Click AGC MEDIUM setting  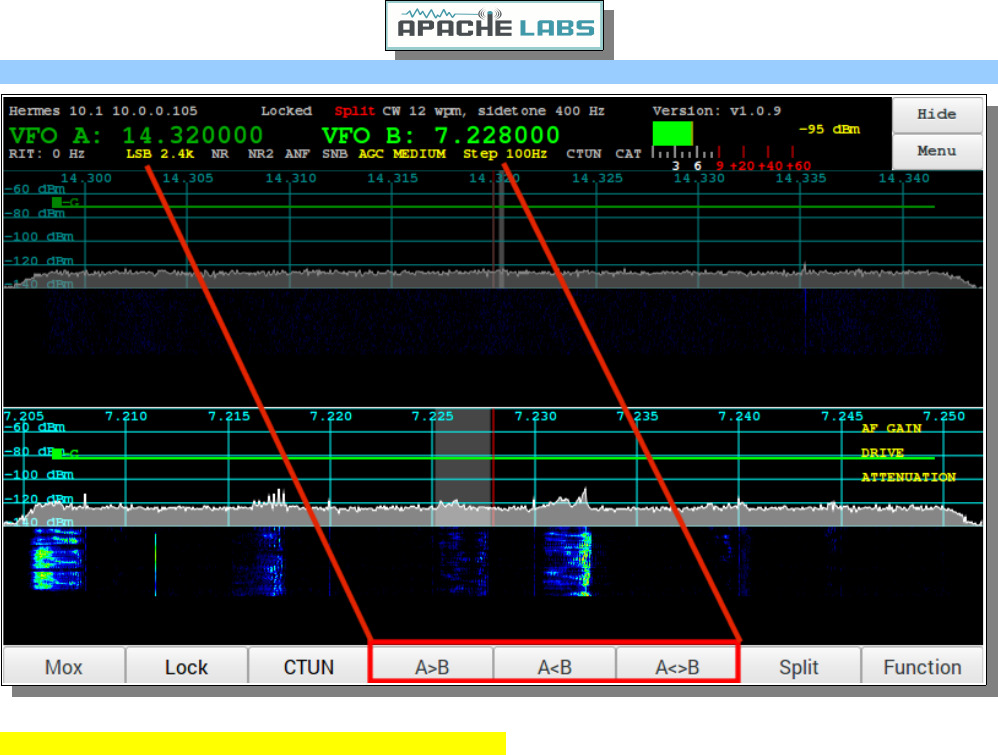[402, 154]
